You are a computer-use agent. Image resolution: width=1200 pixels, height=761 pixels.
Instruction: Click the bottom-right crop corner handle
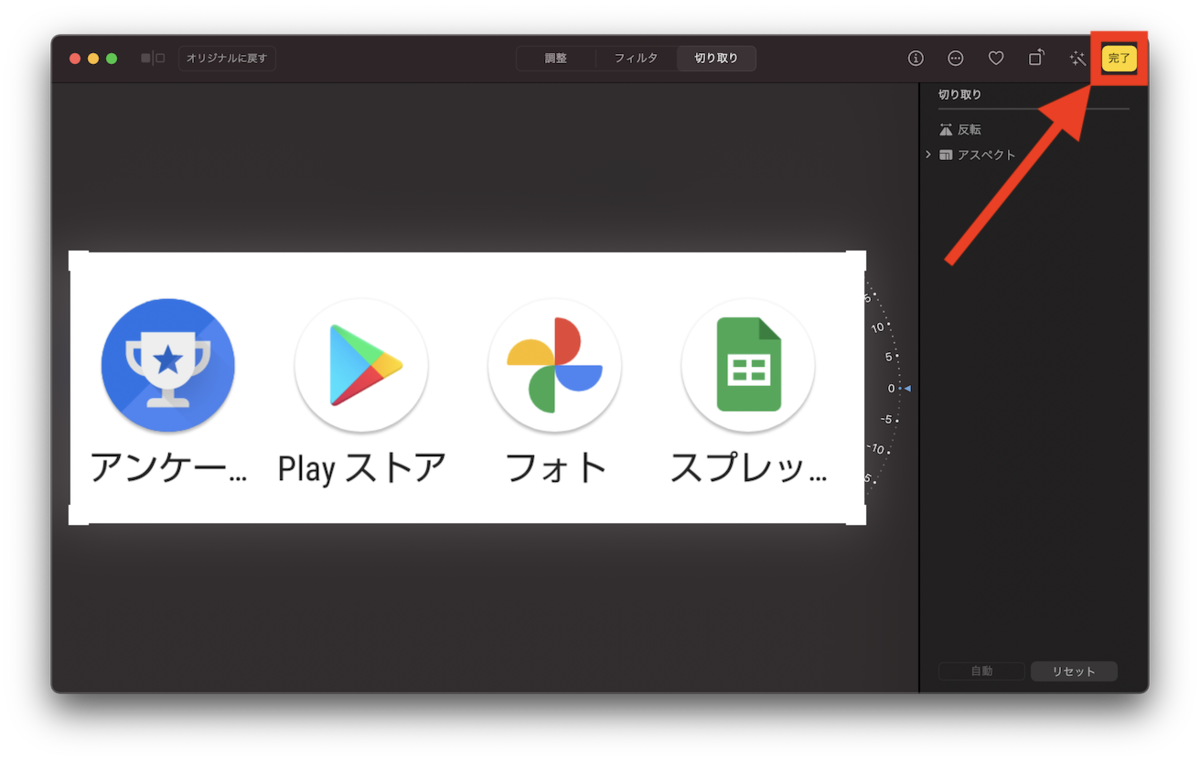pyautogui.click(x=856, y=514)
